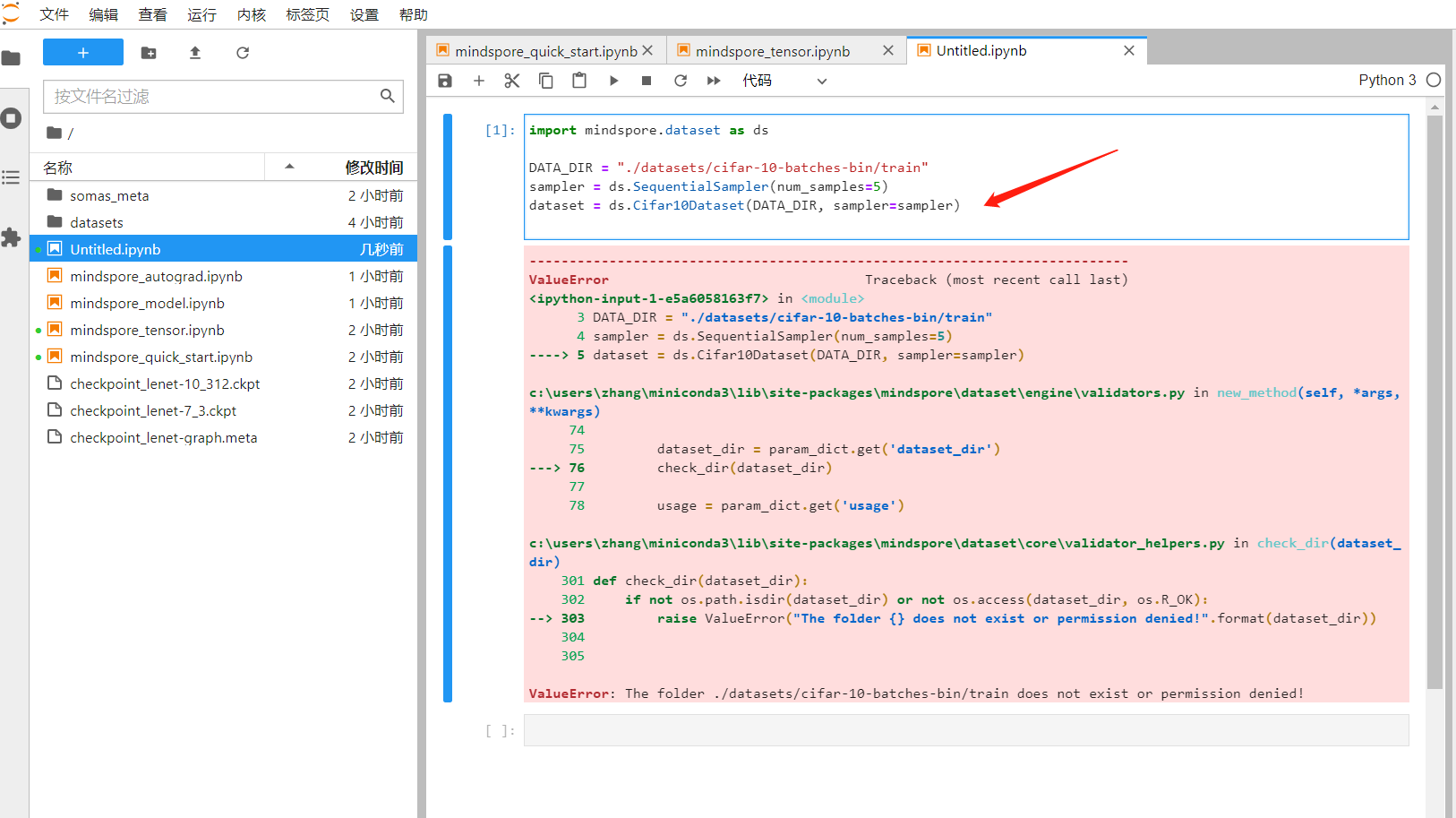Open the 设置 menu

pos(364,14)
